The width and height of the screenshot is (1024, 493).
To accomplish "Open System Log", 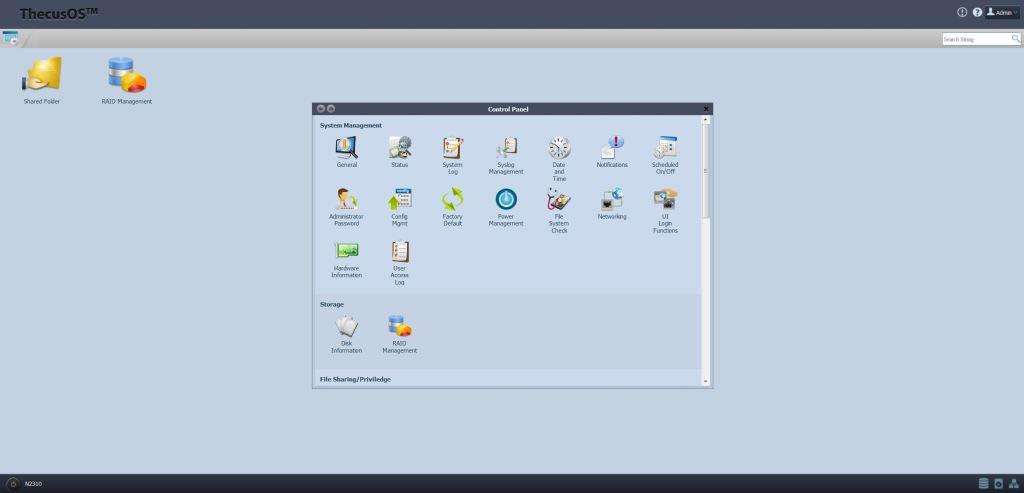I will pos(453,155).
